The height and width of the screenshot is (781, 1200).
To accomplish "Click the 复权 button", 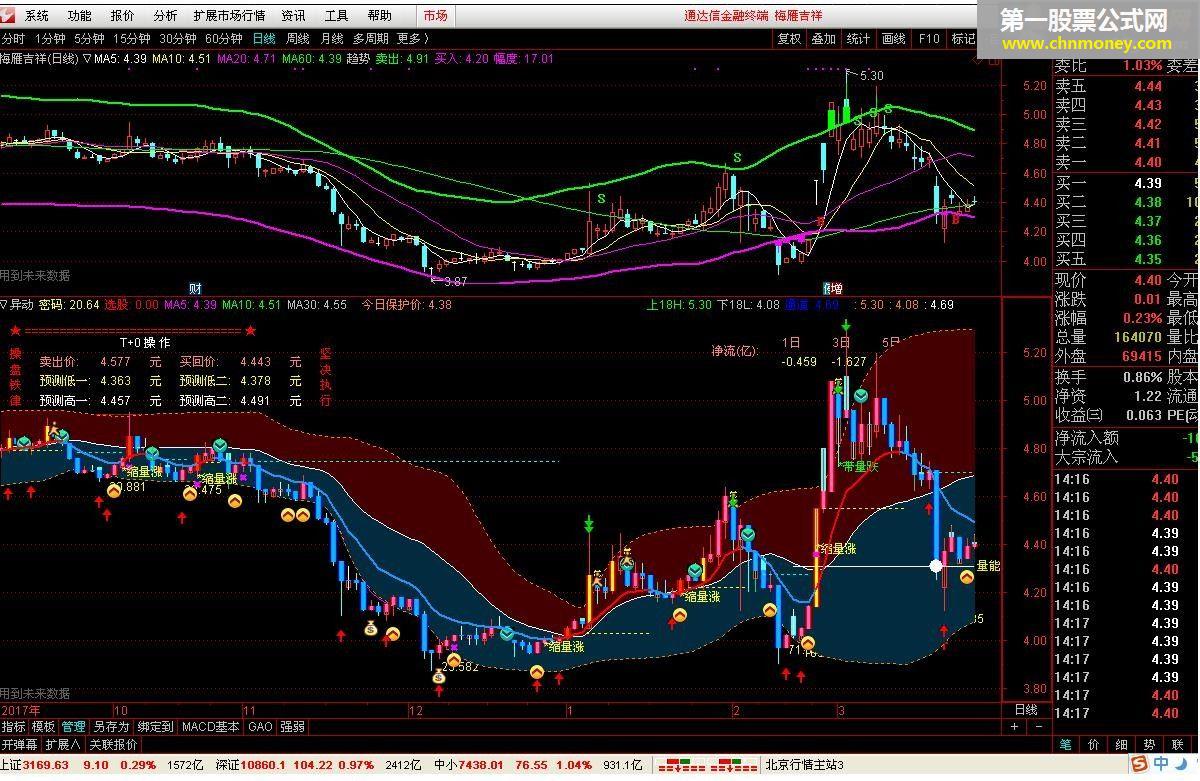I will (x=789, y=39).
